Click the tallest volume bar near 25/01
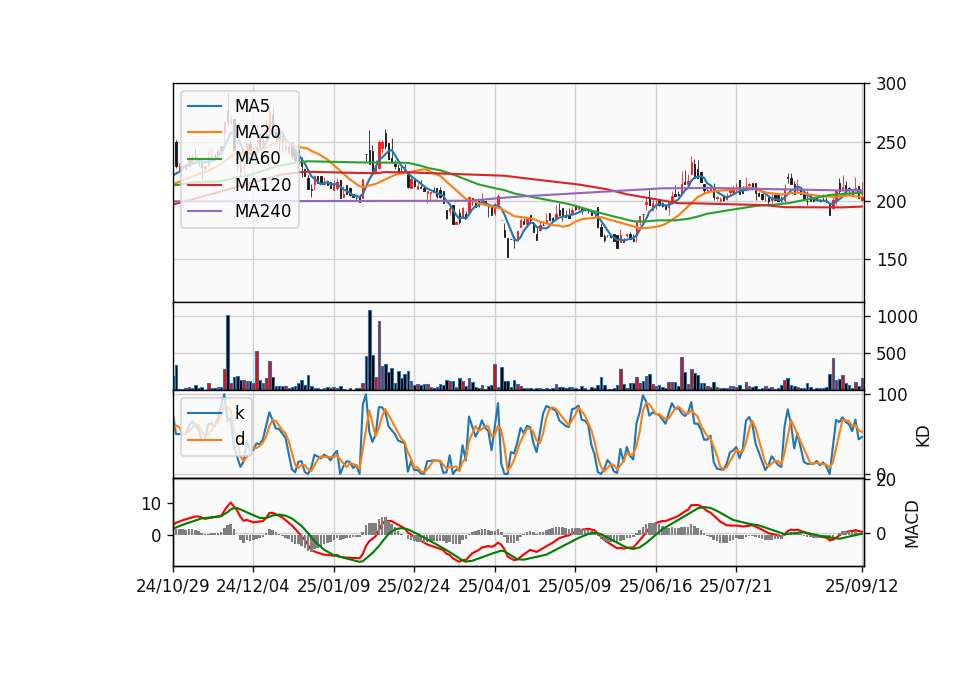This screenshot has width=960, height=690. click(370, 350)
